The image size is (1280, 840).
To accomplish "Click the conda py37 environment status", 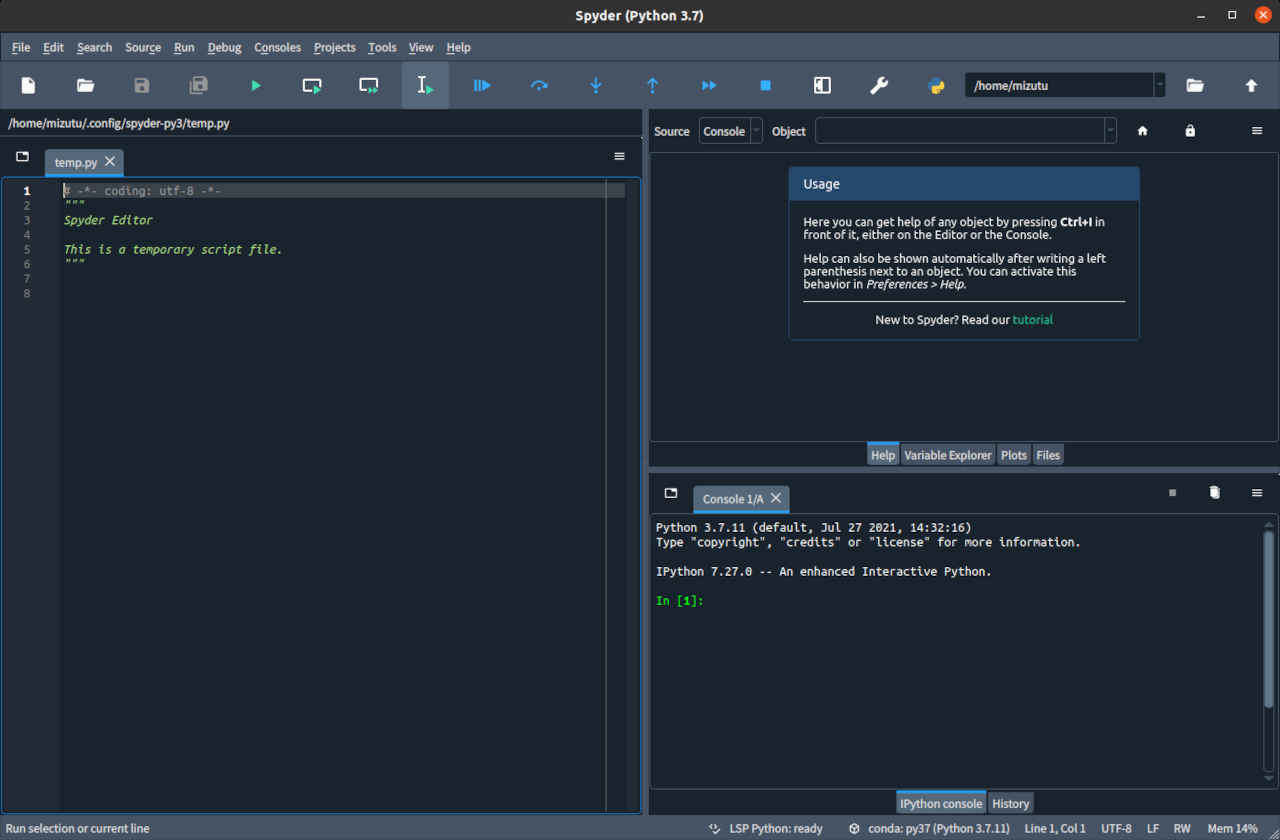I will click(930, 829).
